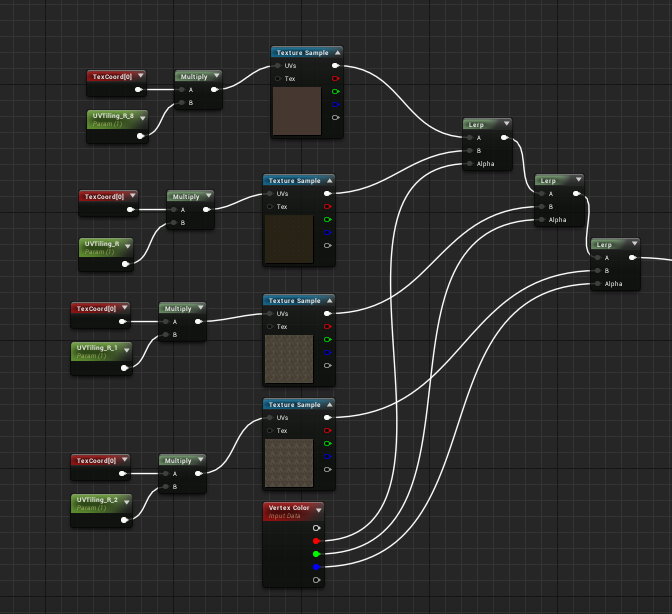Click the A input pin of the topmost Lerp

(x=470, y=138)
